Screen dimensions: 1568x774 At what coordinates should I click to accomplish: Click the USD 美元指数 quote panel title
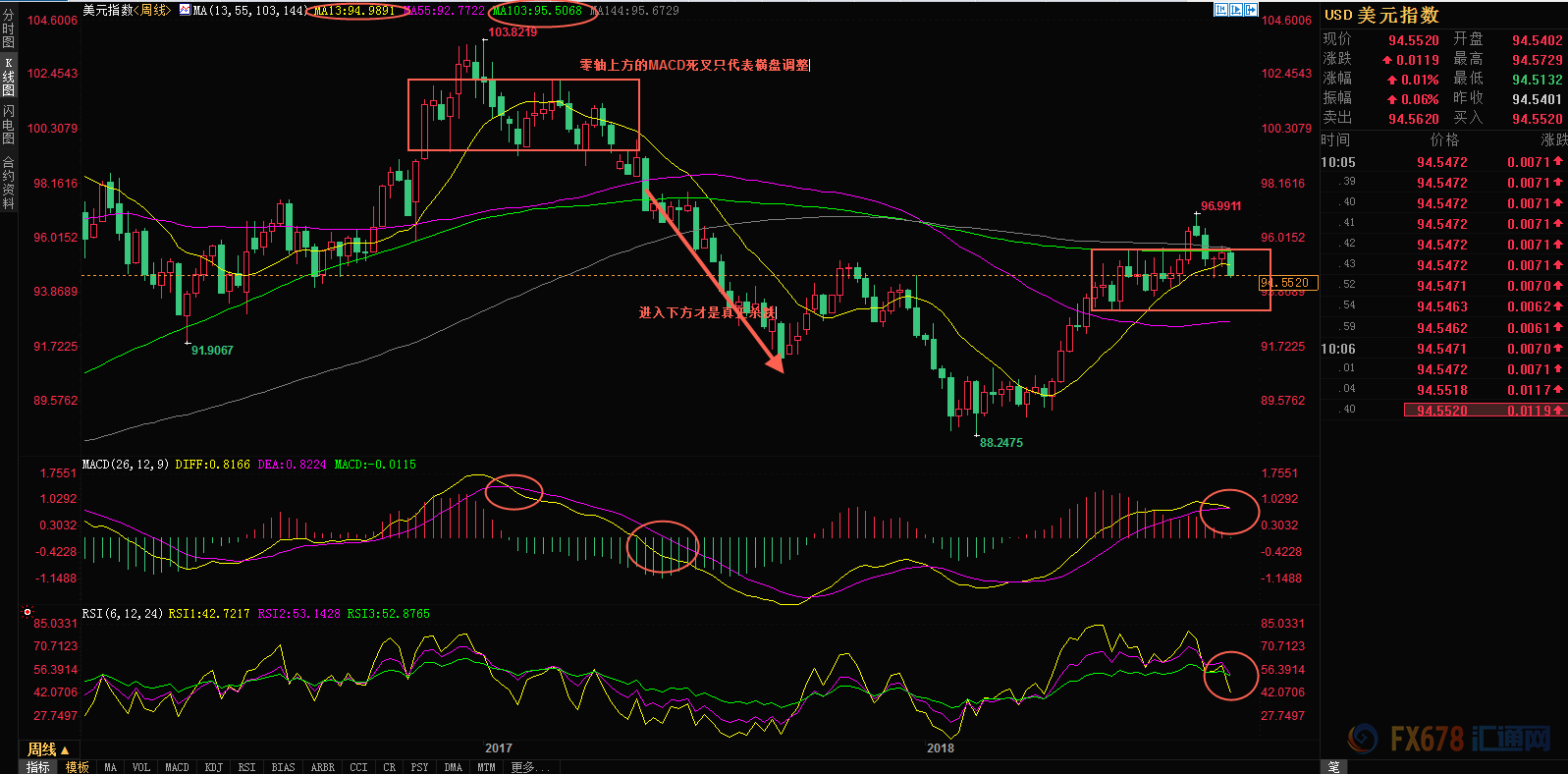(1381, 15)
